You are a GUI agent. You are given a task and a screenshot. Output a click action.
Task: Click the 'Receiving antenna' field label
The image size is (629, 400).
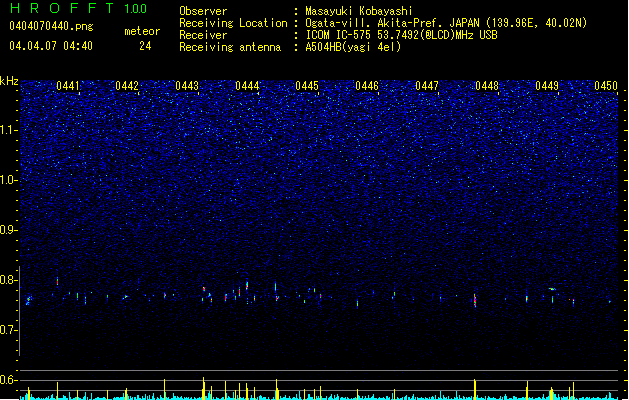click(230, 47)
